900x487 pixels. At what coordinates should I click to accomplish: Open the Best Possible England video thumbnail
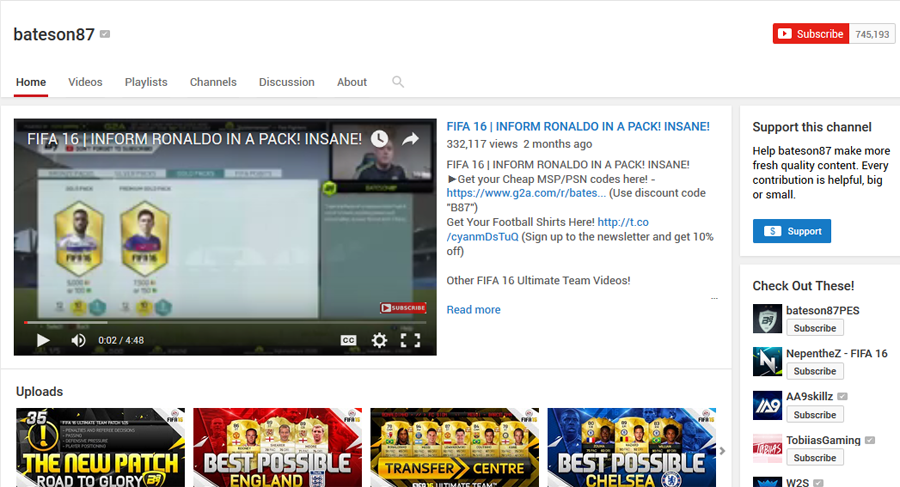click(x=277, y=447)
